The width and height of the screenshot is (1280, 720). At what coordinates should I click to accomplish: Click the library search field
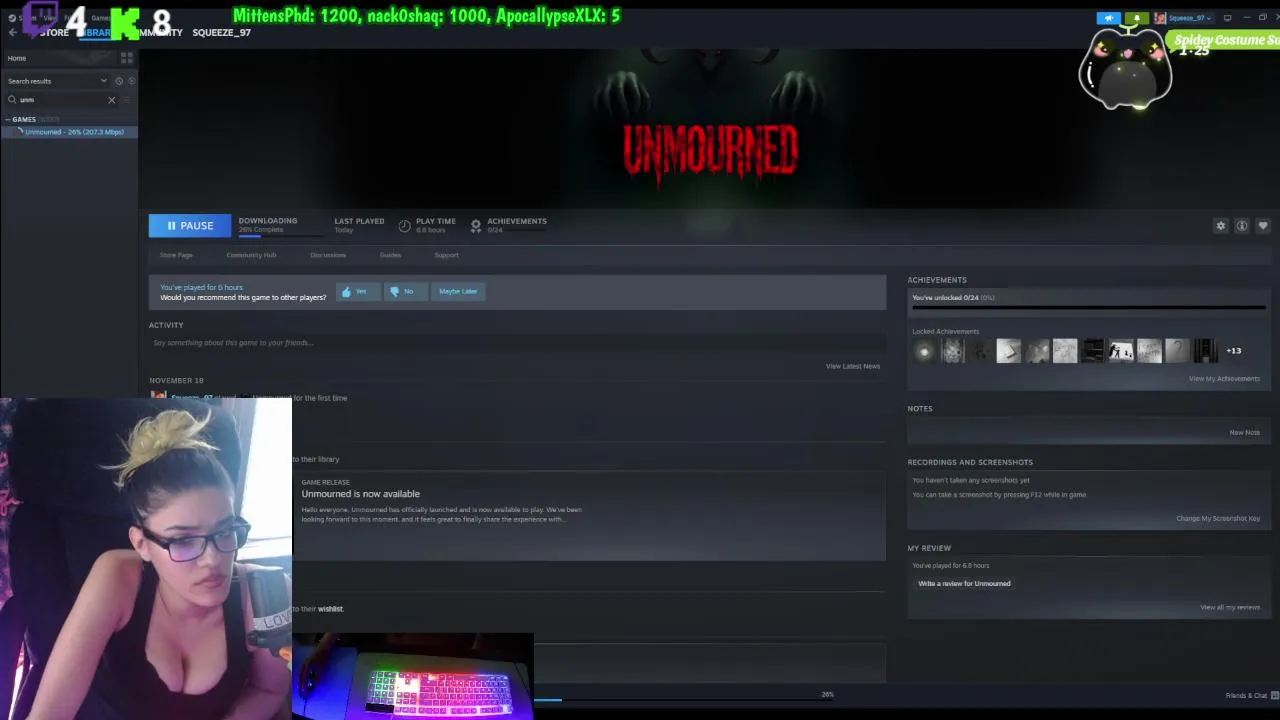click(x=60, y=100)
